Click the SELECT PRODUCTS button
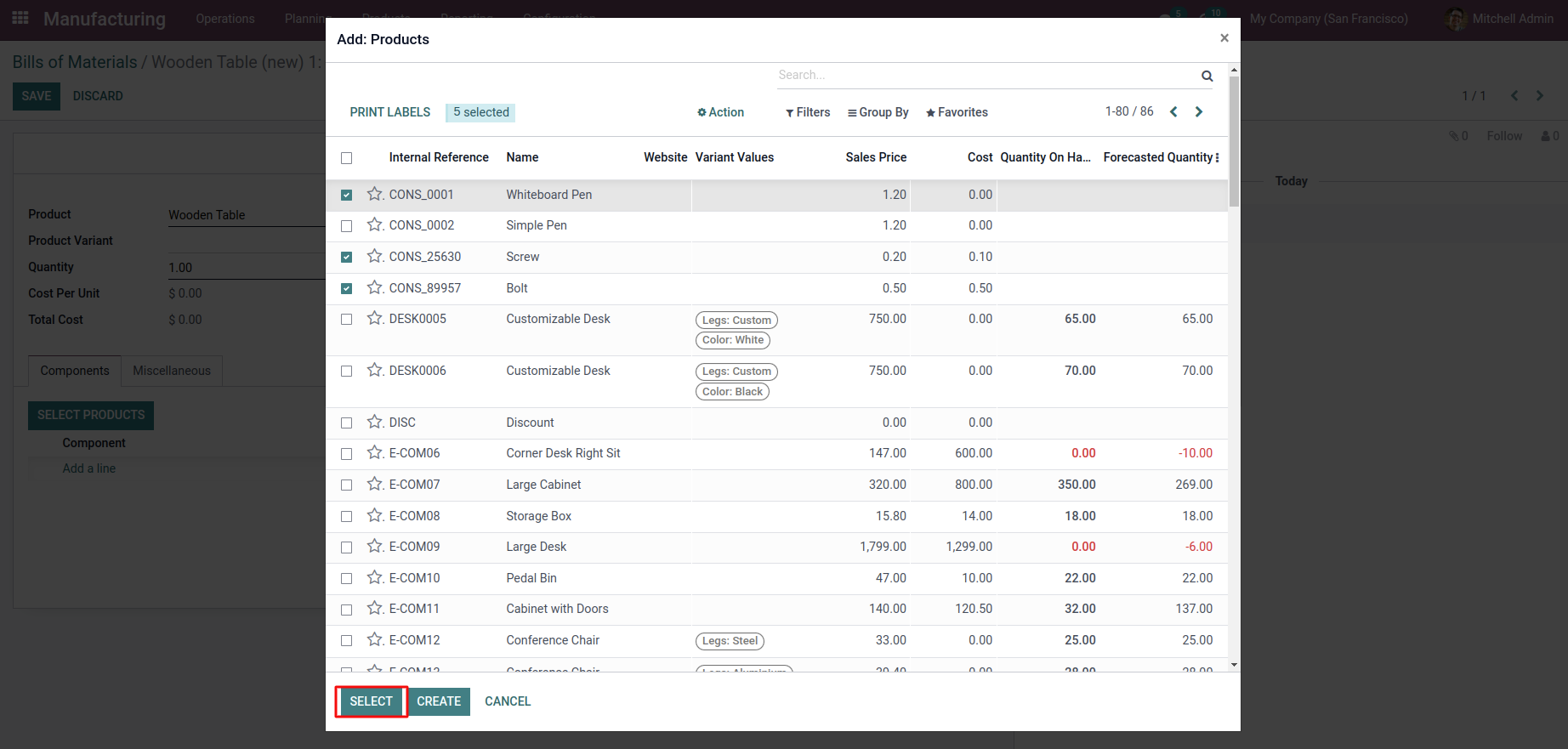This screenshot has width=1568, height=749. [x=91, y=415]
